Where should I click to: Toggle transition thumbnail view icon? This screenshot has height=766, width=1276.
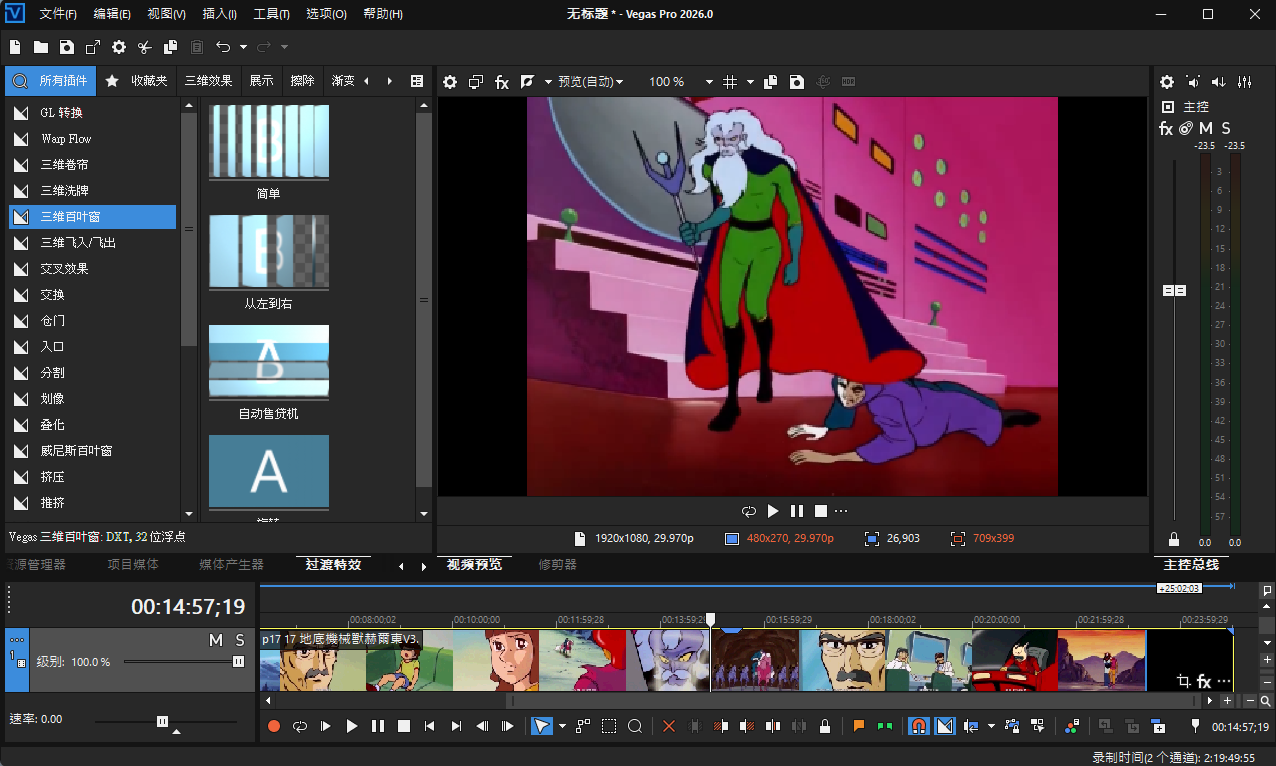point(418,81)
